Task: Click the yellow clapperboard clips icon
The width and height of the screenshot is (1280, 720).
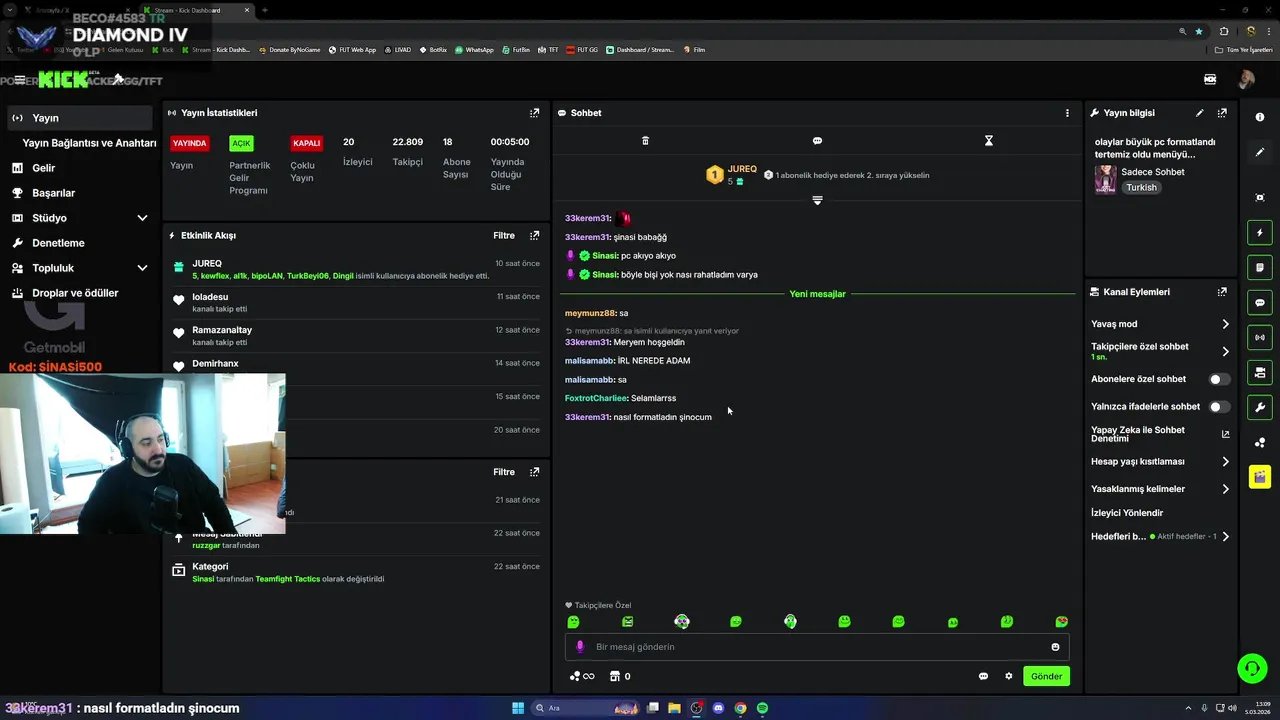Action: point(1260,477)
